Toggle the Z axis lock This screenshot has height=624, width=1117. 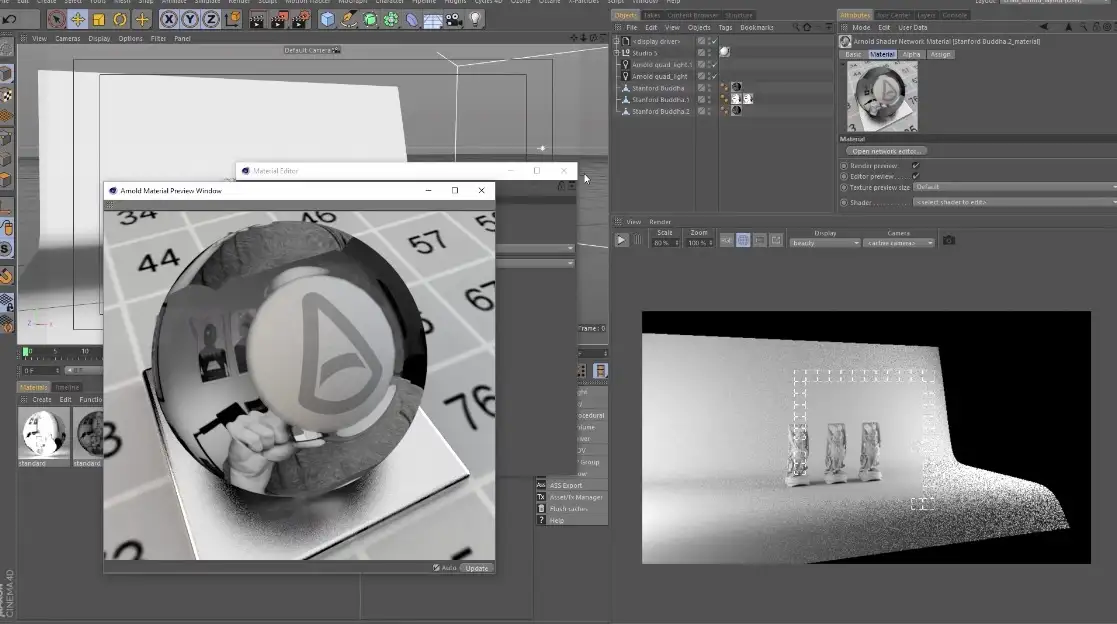point(211,19)
